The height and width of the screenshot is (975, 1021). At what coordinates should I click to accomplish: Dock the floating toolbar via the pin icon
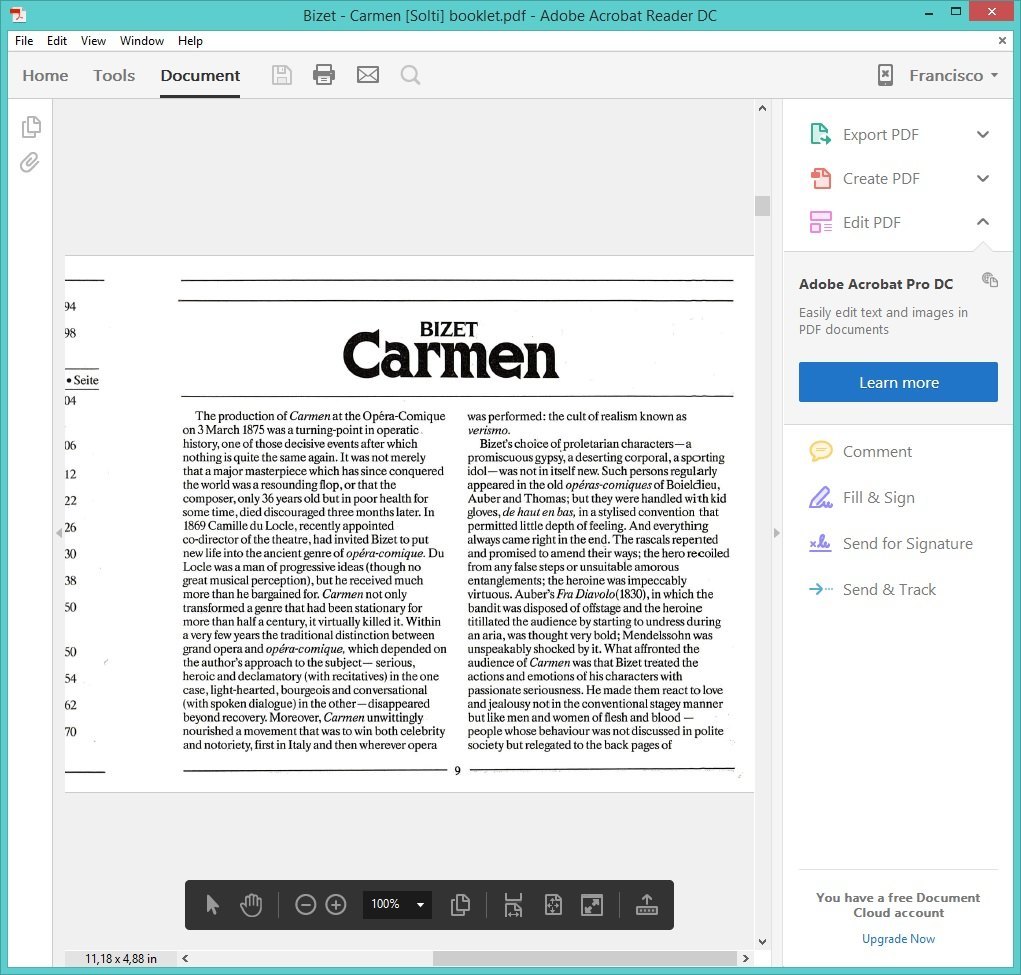pos(646,904)
